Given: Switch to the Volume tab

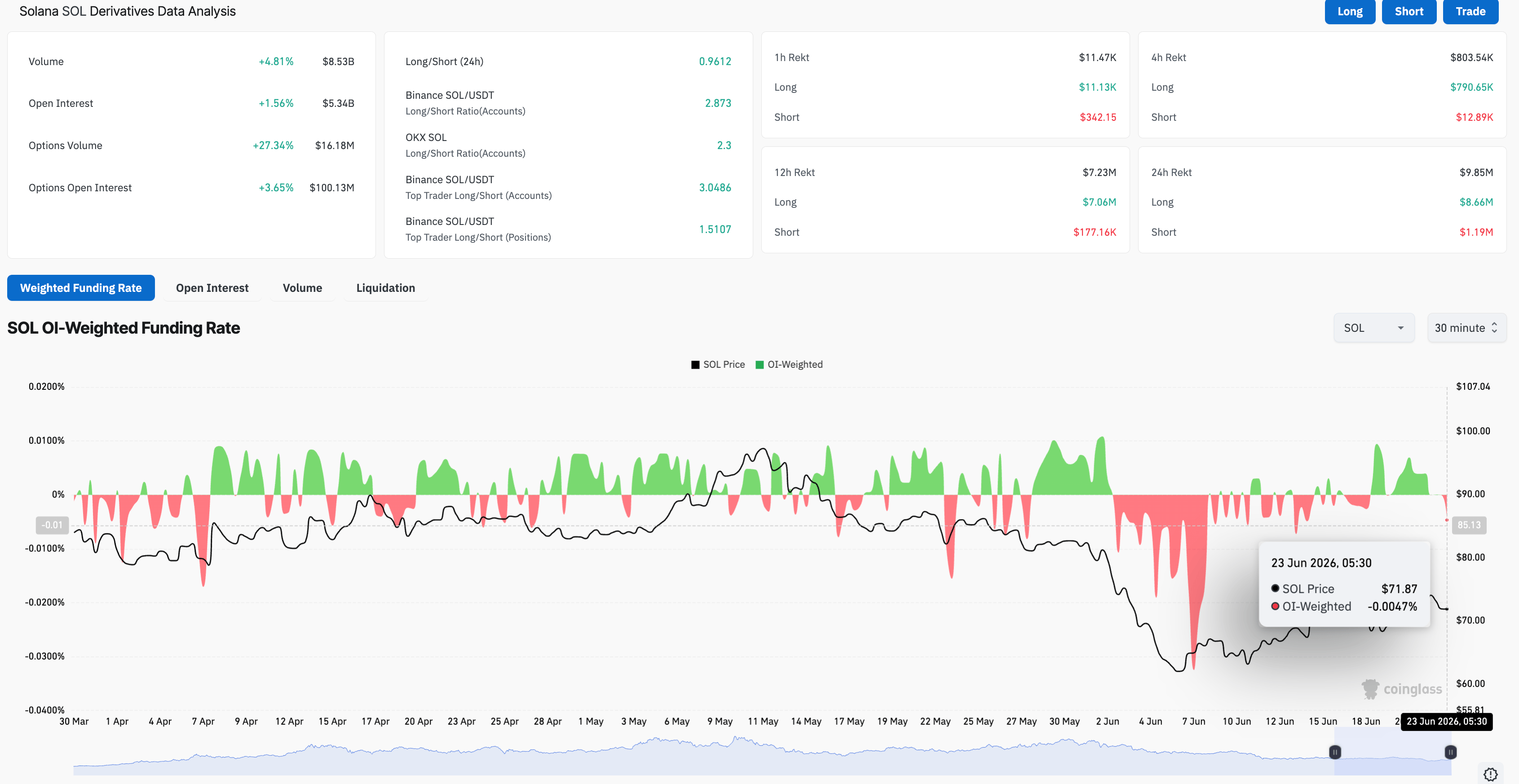Looking at the screenshot, I should tap(303, 288).
